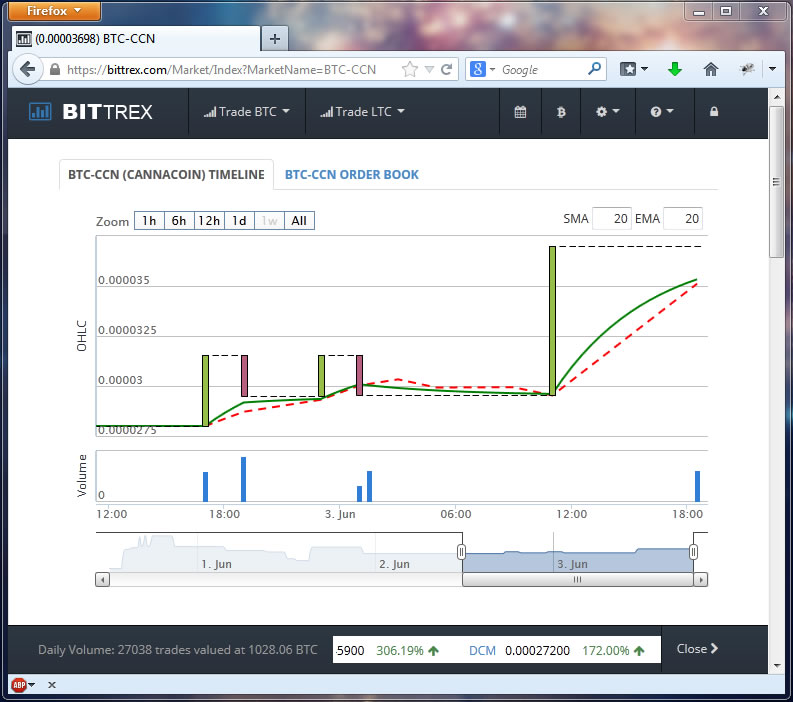Click the red candlestick after 18:00
The image size is (793, 702).
tap(244, 376)
